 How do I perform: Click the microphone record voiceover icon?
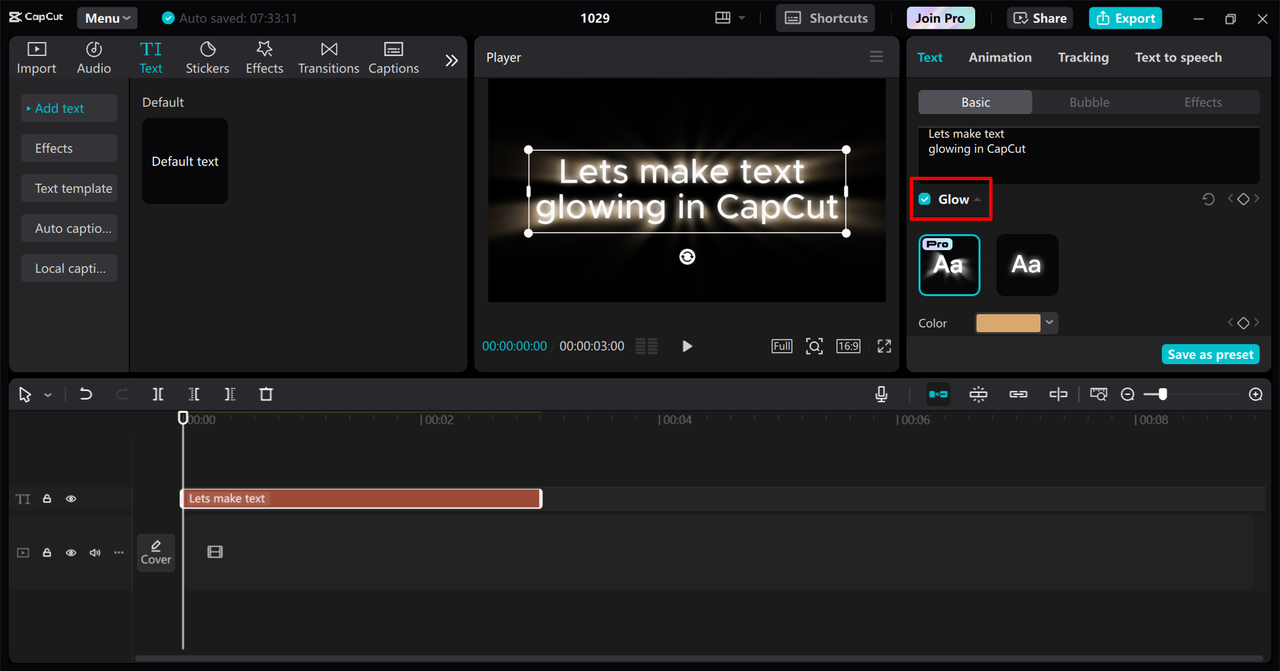(x=881, y=394)
